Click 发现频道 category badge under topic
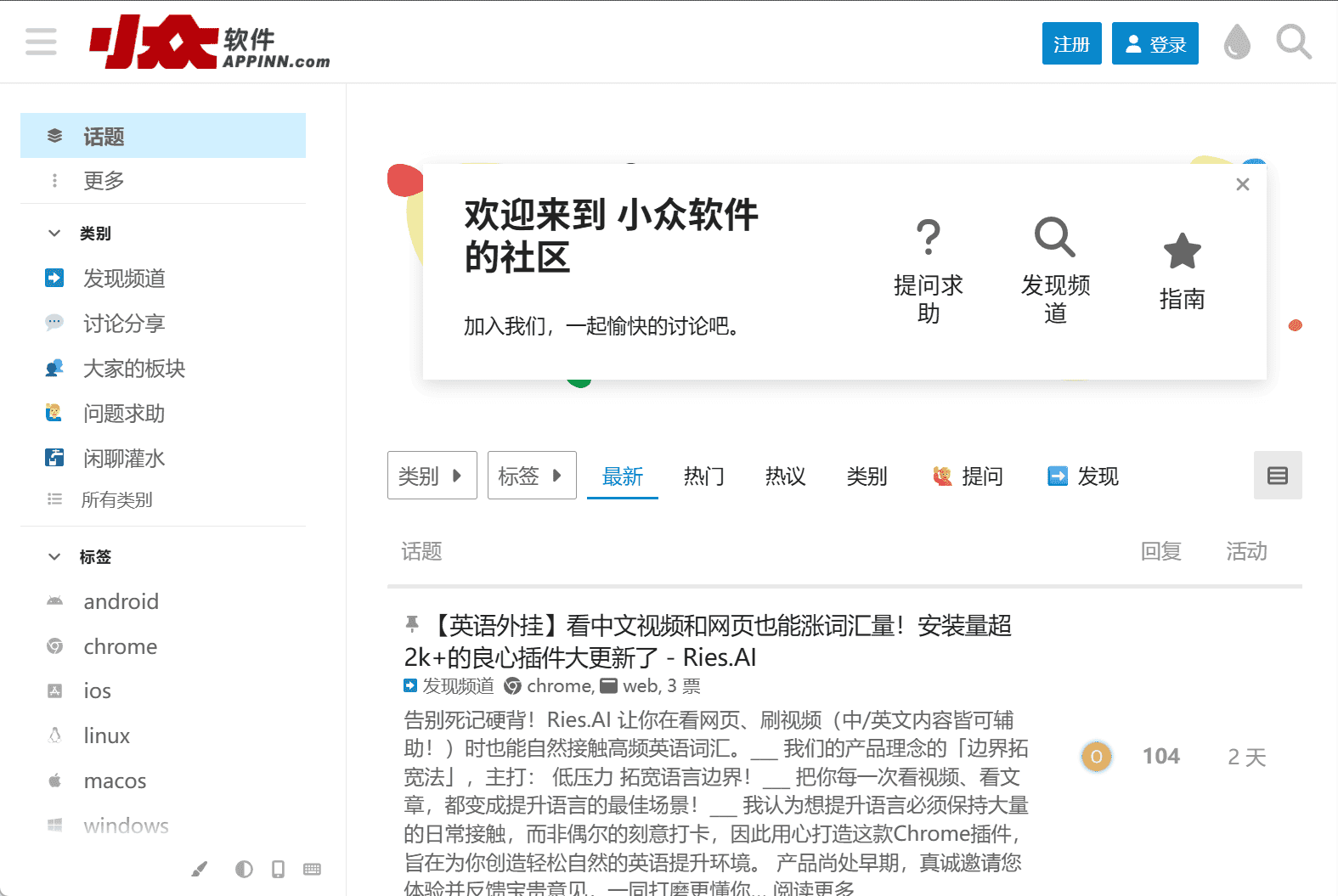The height and width of the screenshot is (896, 1338). (449, 685)
